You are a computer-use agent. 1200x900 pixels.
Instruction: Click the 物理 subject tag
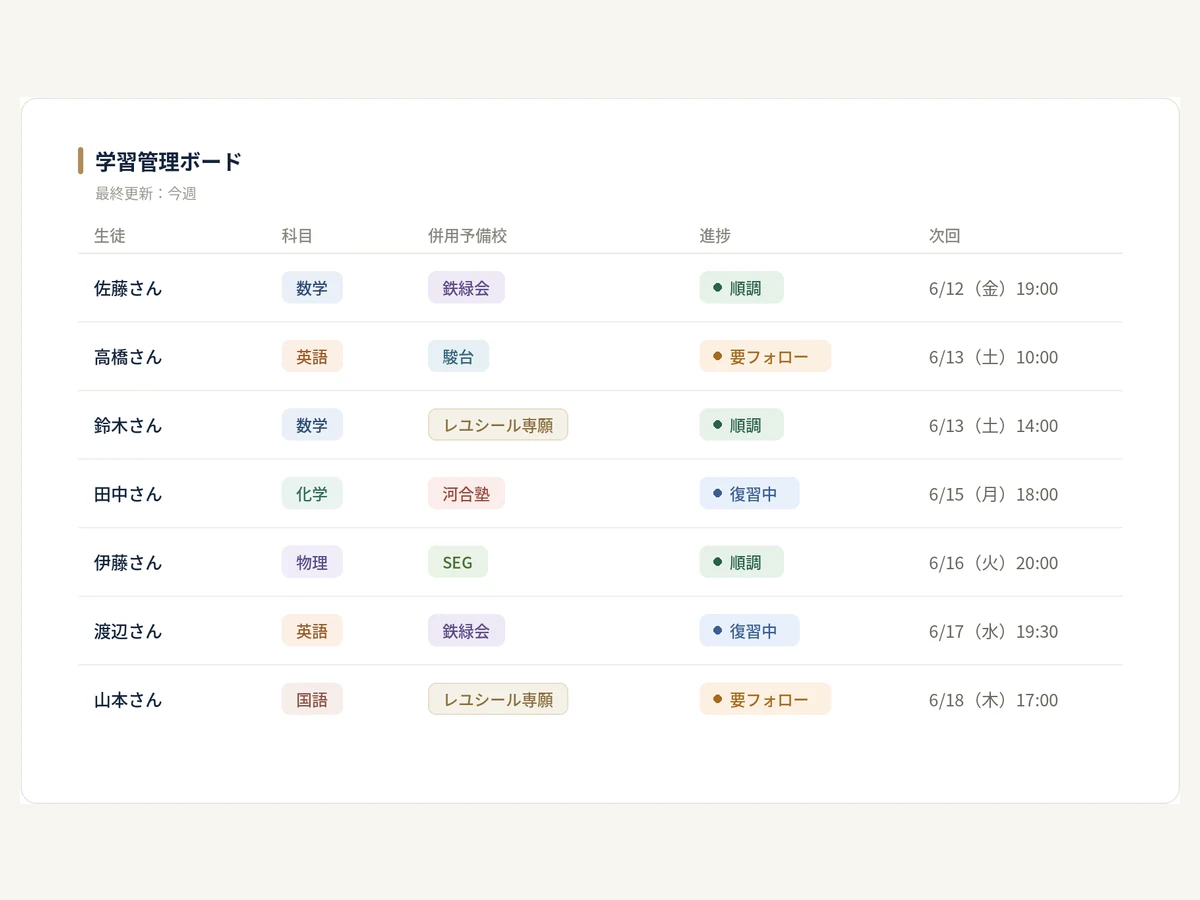312,563
